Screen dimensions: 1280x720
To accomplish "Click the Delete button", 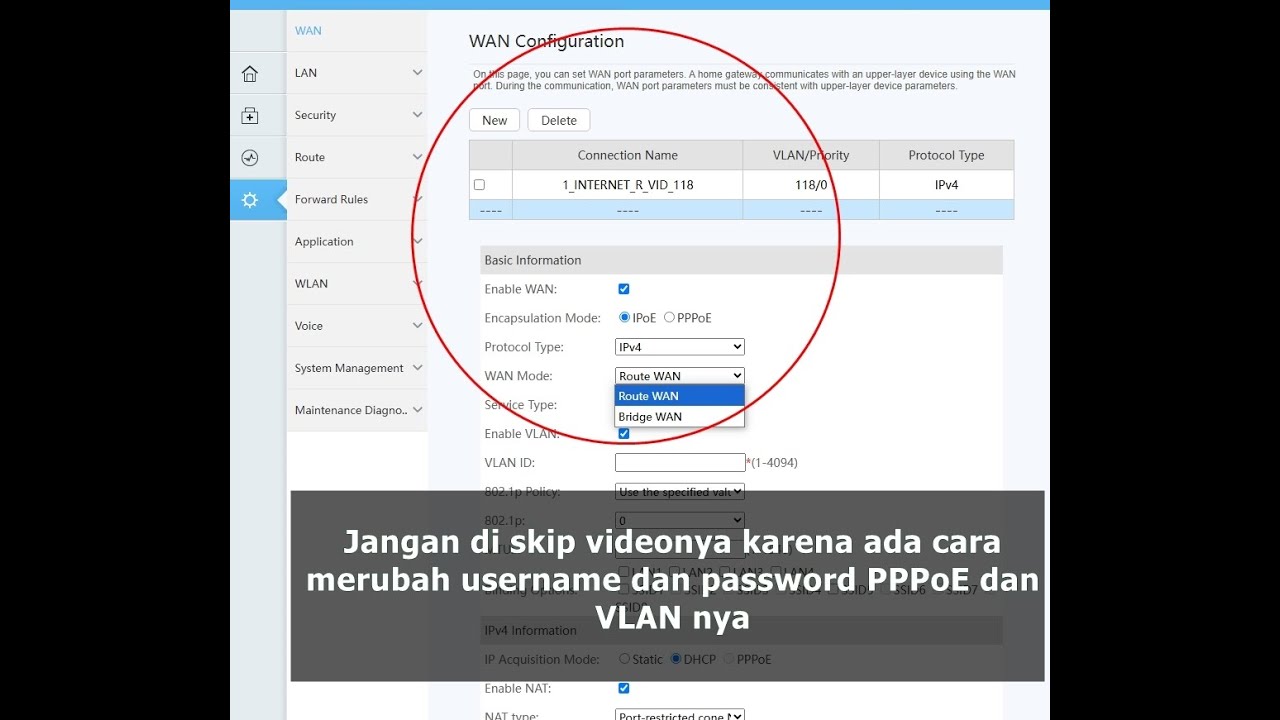I will pos(559,120).
